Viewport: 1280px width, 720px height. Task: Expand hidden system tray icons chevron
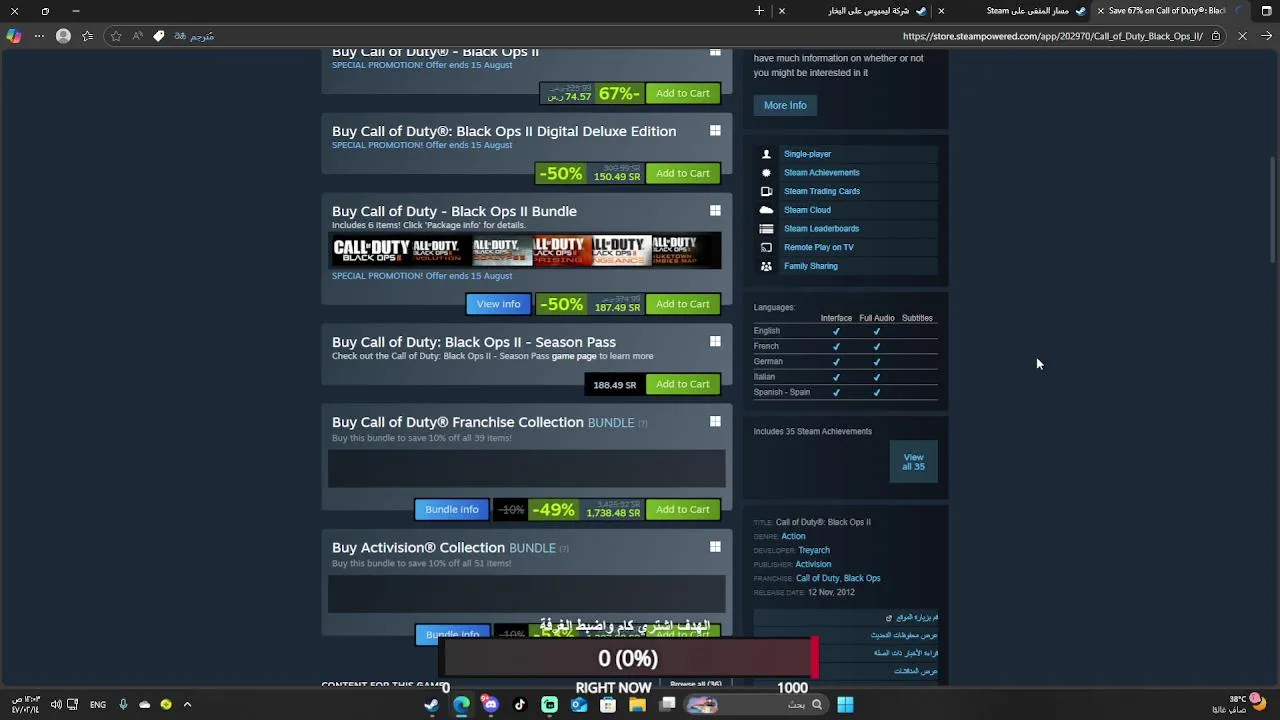tap(187, 704)
